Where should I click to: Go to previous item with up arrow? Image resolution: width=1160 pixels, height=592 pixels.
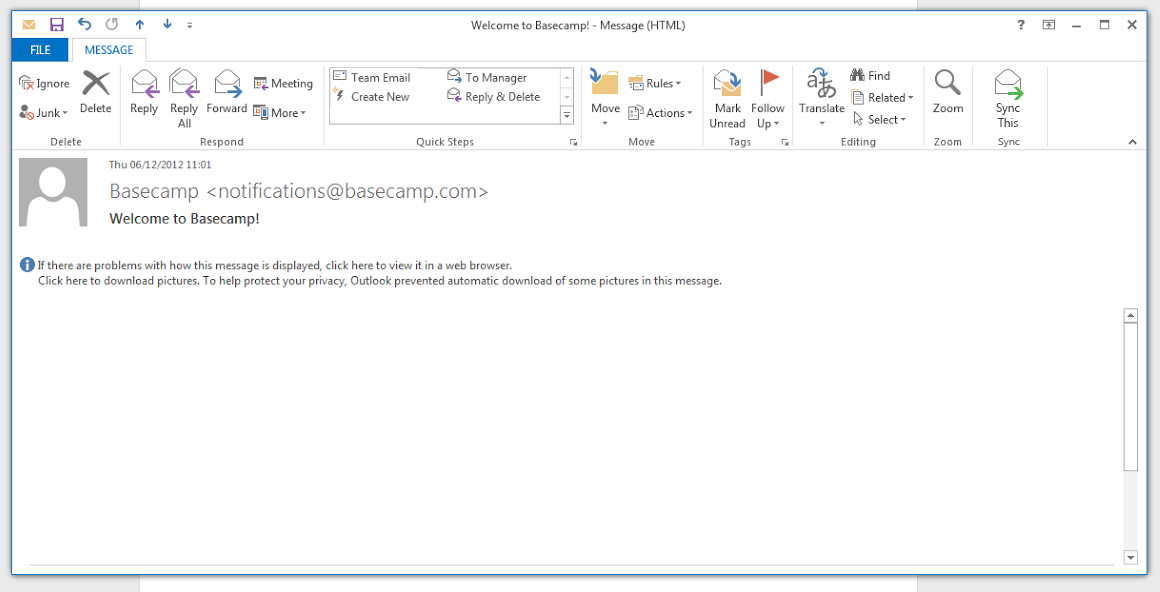click(x=139, y=24)
